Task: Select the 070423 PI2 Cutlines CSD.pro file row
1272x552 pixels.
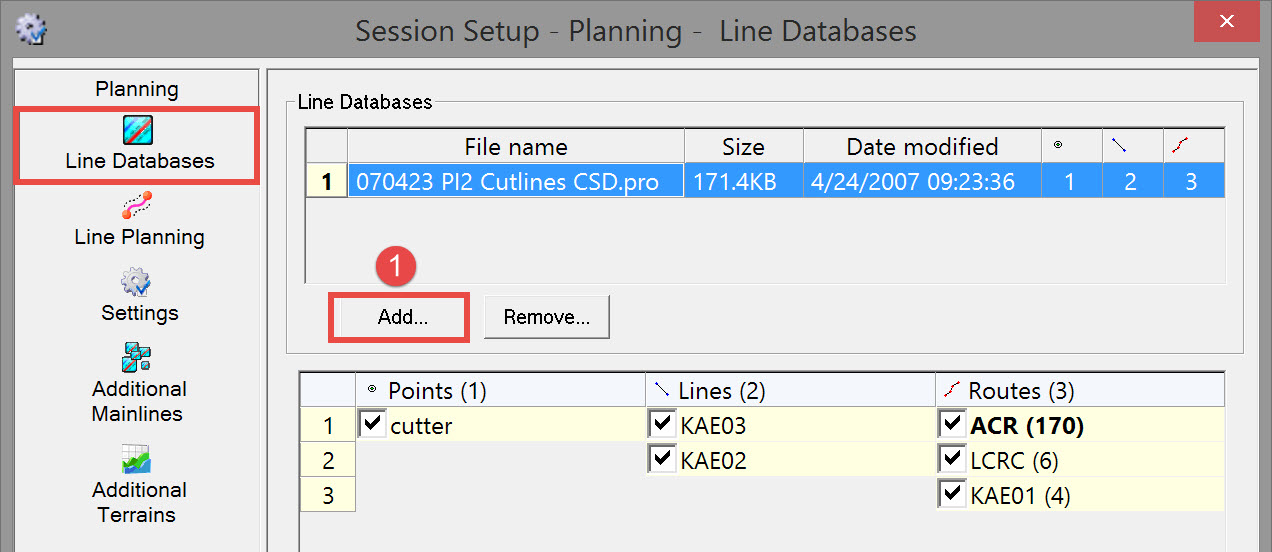Action: [515, 181]
